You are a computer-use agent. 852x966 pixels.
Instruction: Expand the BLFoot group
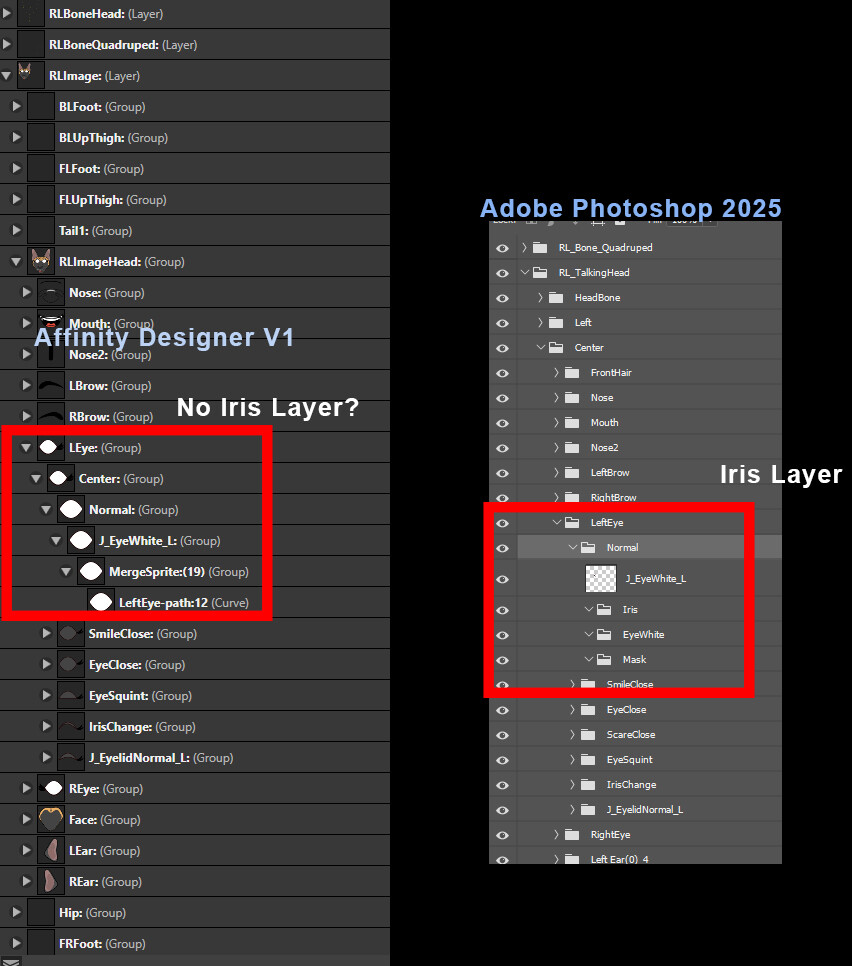coord(17,107)
